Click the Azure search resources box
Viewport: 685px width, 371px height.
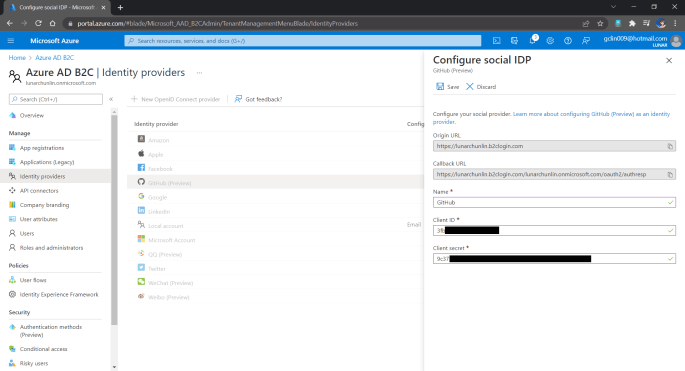click(x=303, y=41)
